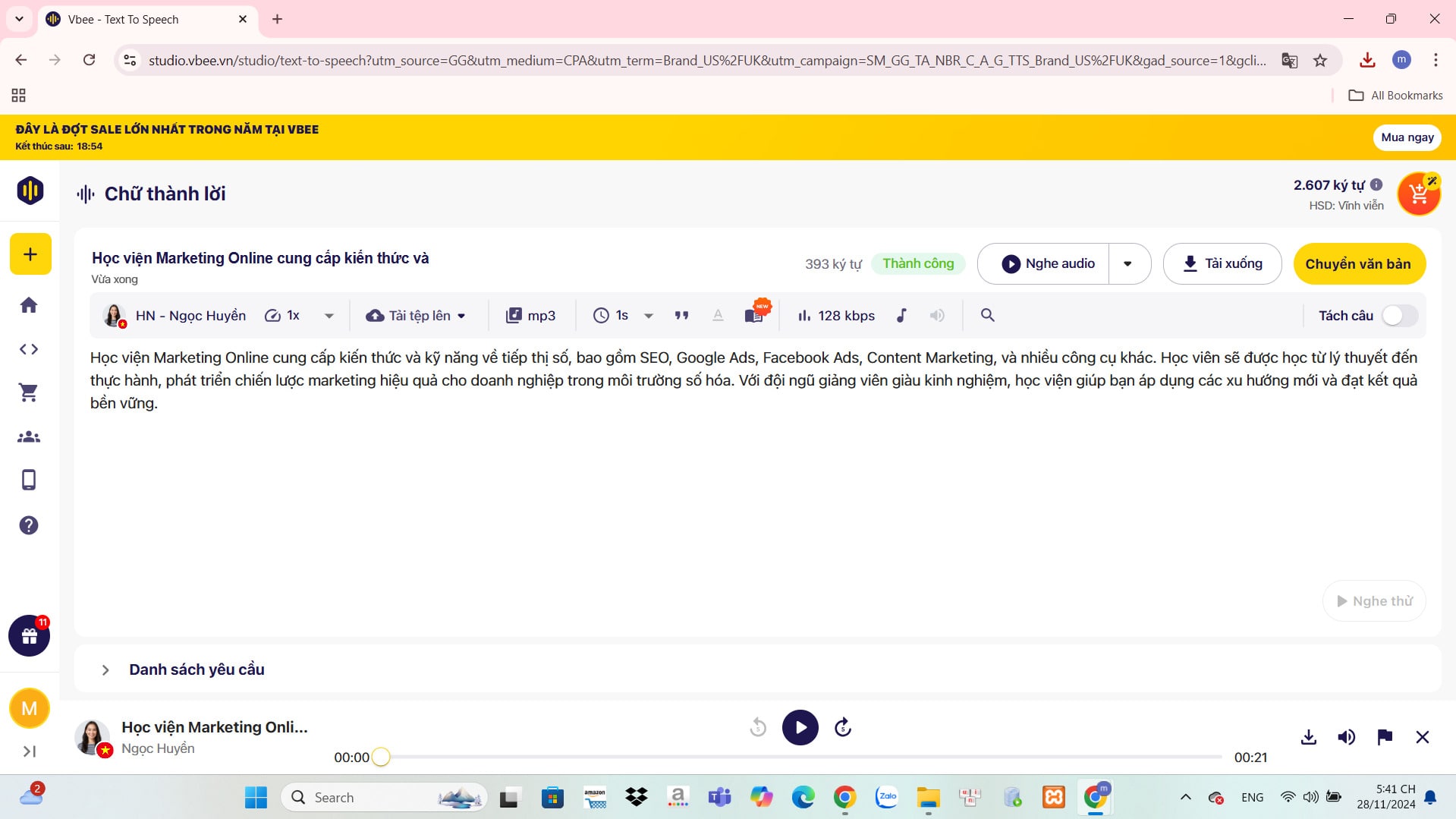This screenshot has height=819, width=1456.
Task: Click the yellow M user avatar
Action: (30, 708)
